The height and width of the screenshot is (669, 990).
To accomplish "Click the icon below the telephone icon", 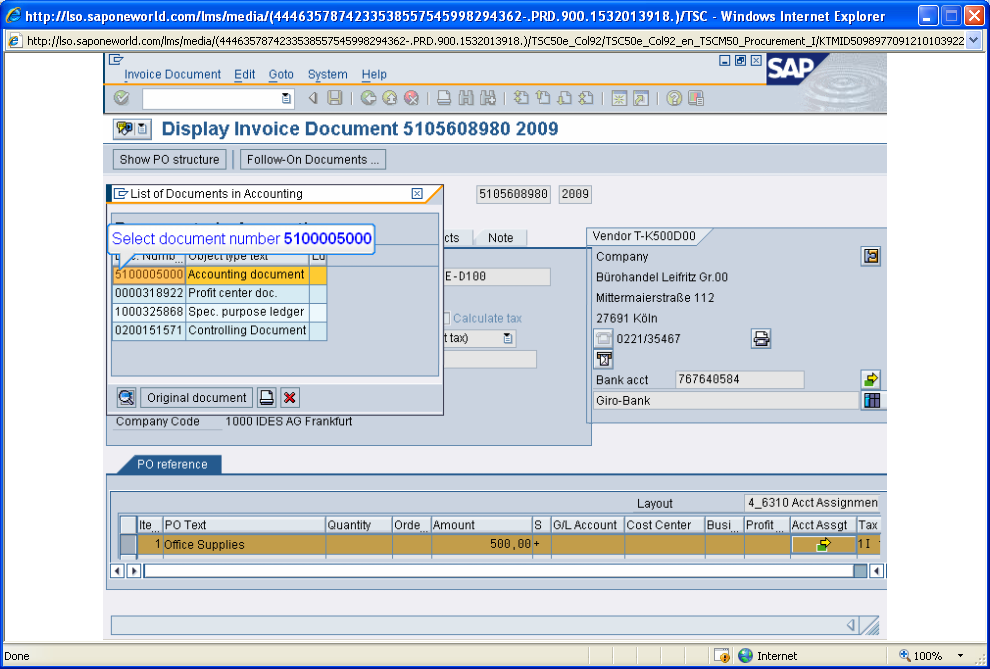I will (604, 359).
